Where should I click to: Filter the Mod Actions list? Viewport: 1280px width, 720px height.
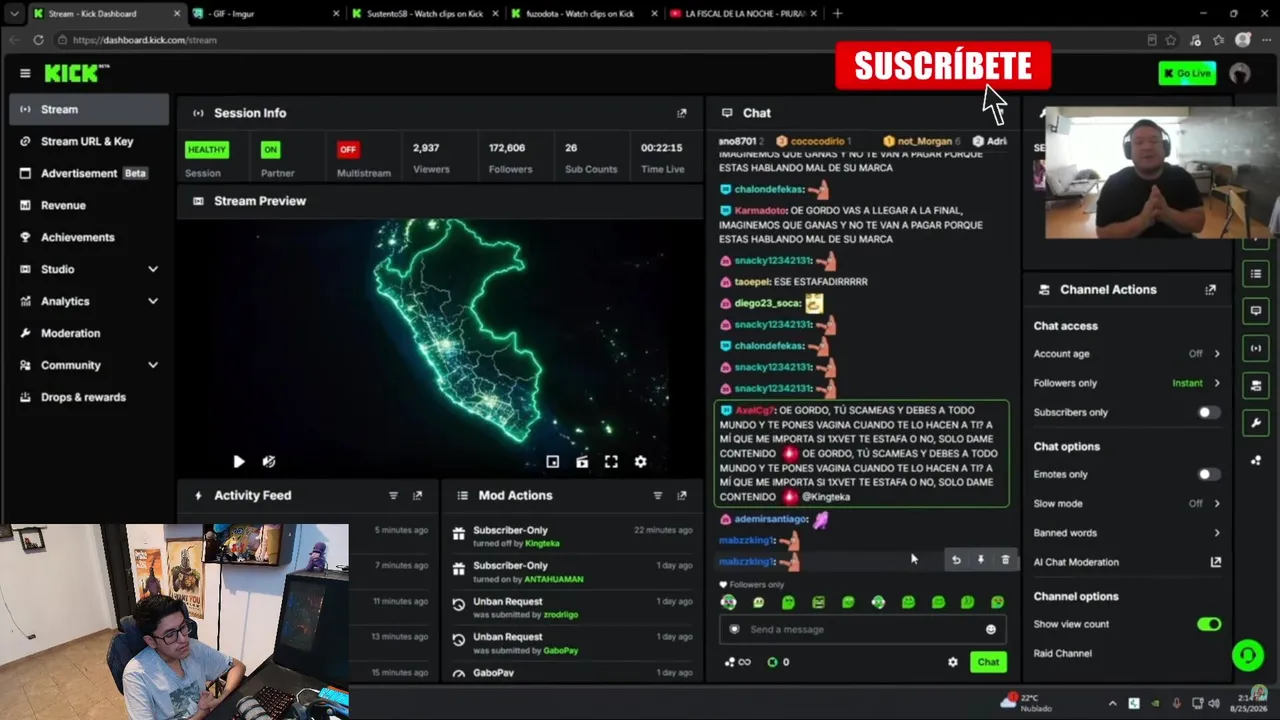tap(657, 495)
